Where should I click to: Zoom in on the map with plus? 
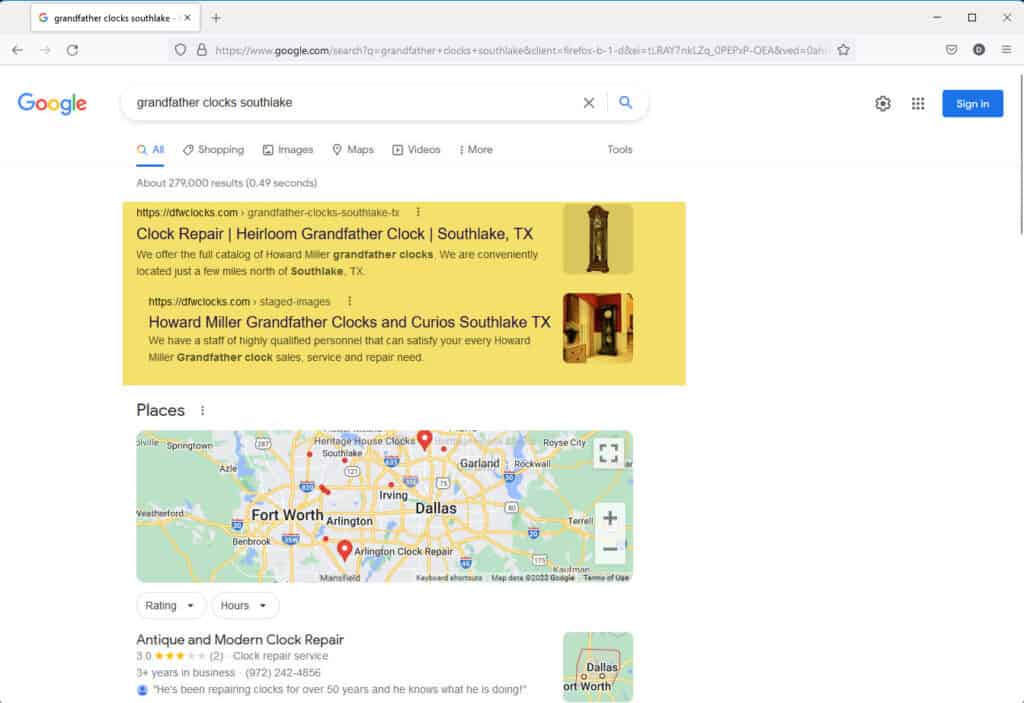tap(610, 518)
